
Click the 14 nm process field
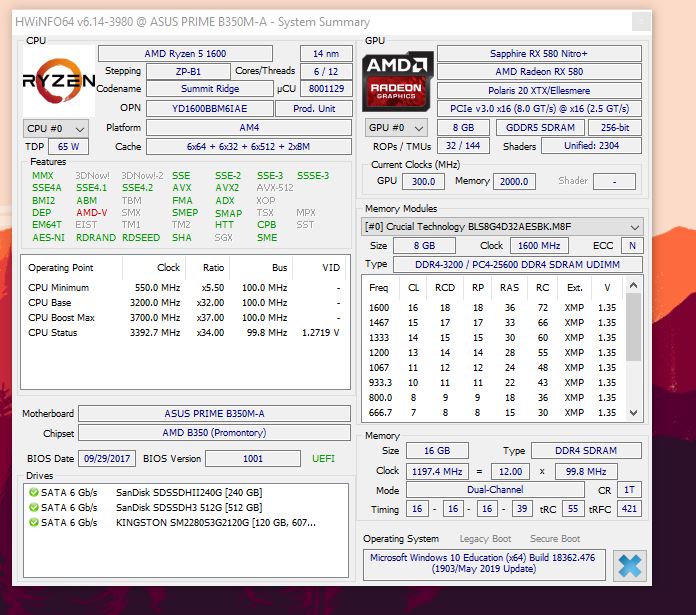click(326, 54)
